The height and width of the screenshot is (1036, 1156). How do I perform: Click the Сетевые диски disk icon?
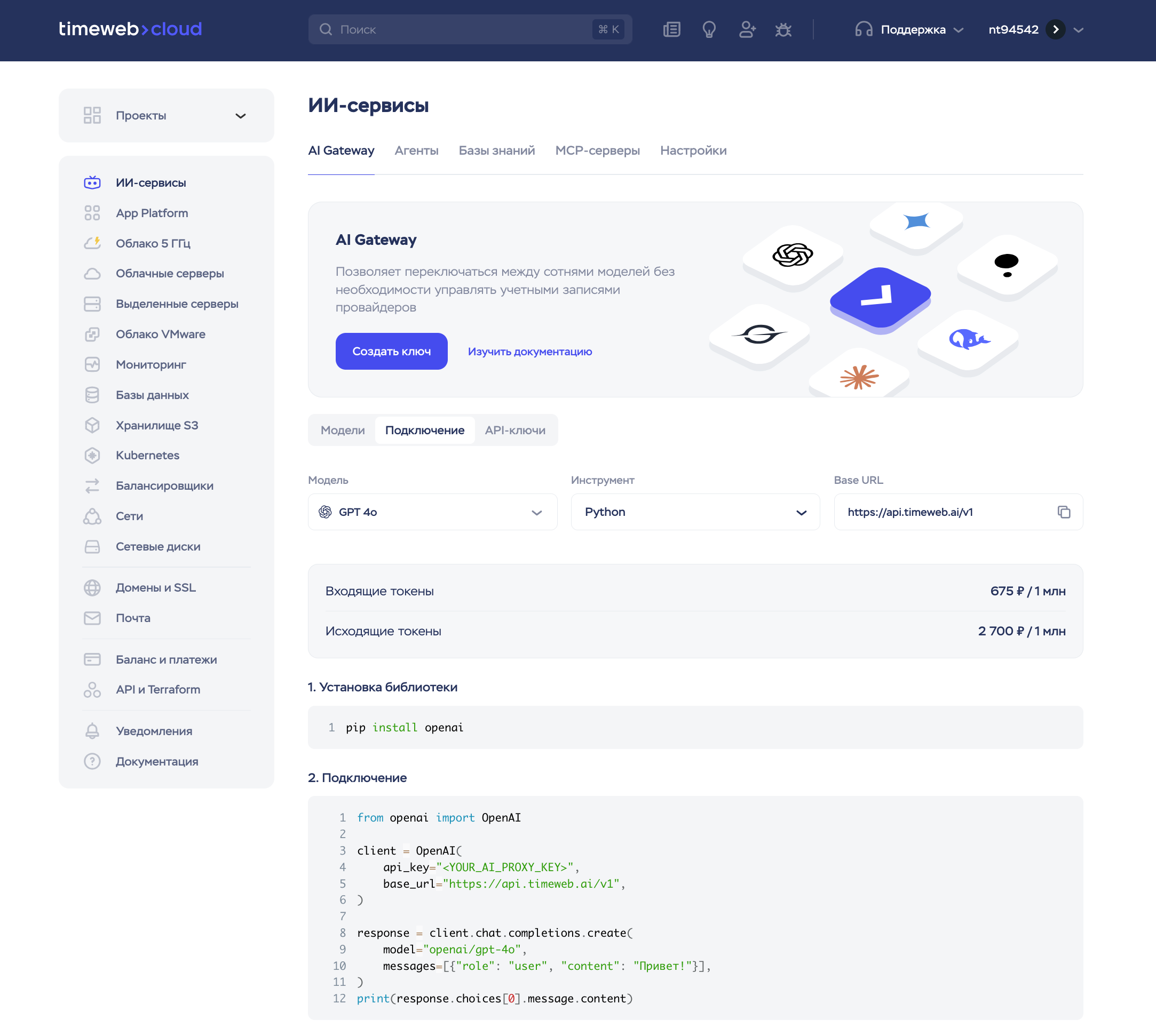92,546
